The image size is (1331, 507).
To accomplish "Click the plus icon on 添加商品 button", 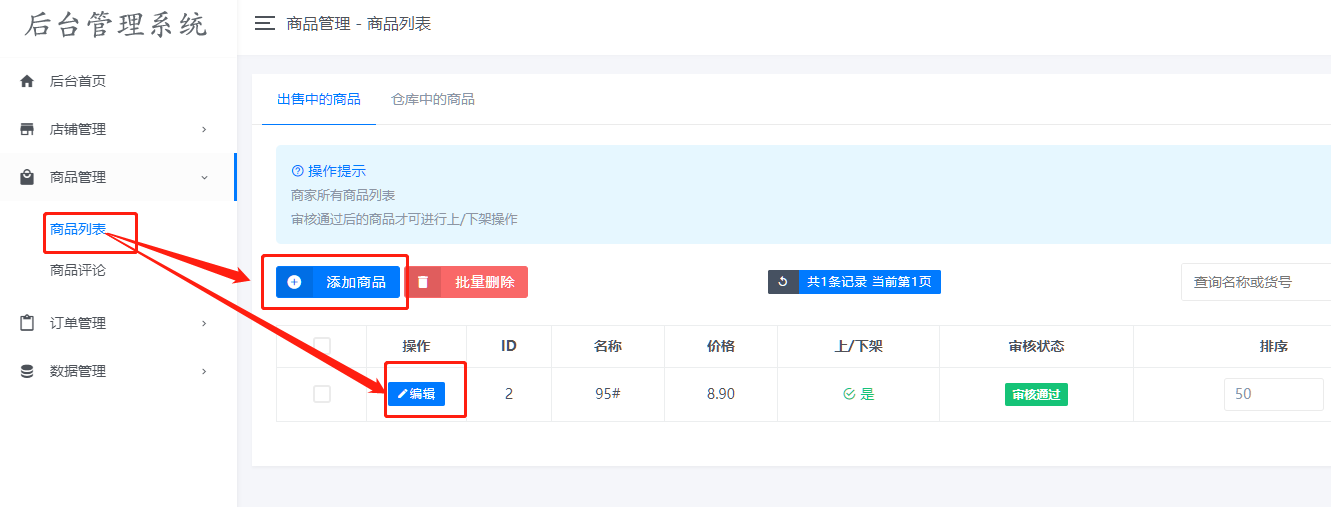I will 294,282.
